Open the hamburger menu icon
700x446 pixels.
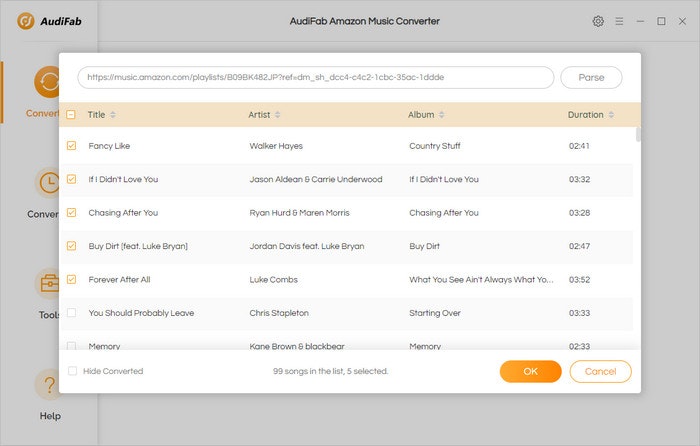click(x=619, y=21)
